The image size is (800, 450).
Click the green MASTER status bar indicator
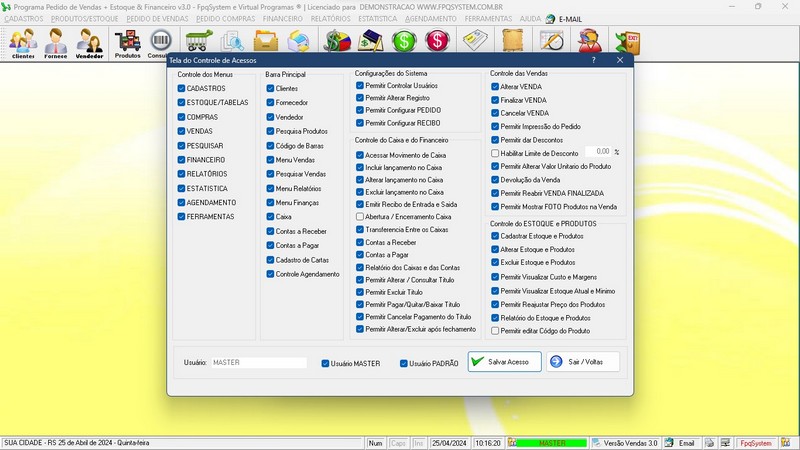pyautogui.click(x=552, y=443)
